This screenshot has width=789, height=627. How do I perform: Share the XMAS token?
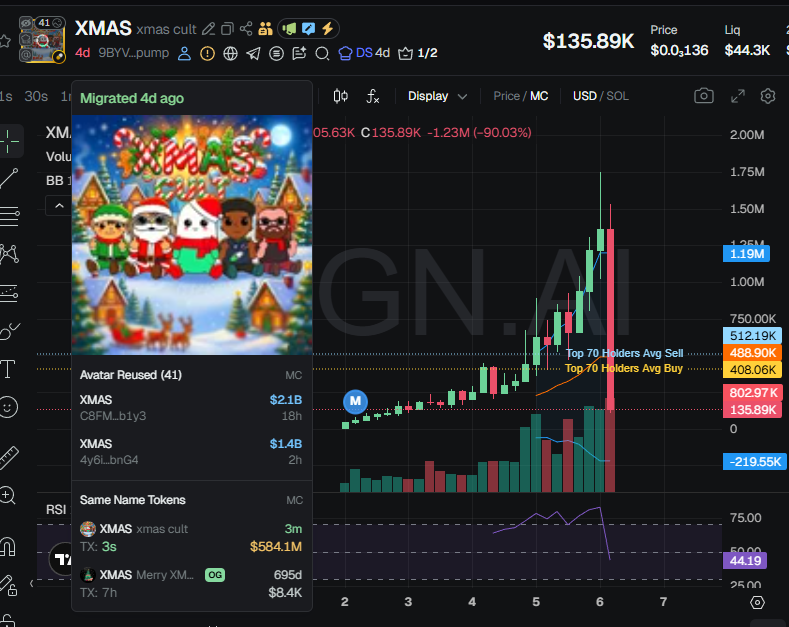point(246,29)
